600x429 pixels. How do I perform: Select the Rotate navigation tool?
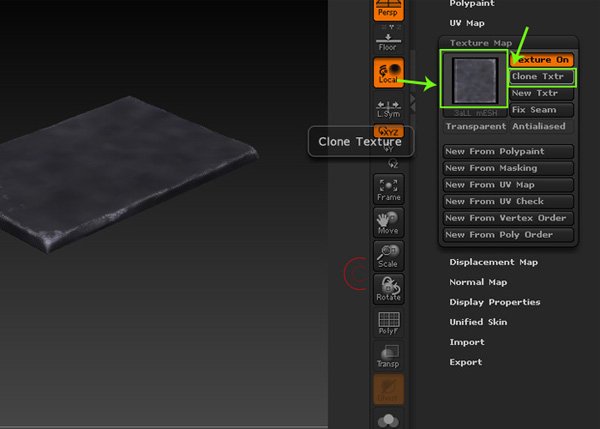[x=388, y=288]
